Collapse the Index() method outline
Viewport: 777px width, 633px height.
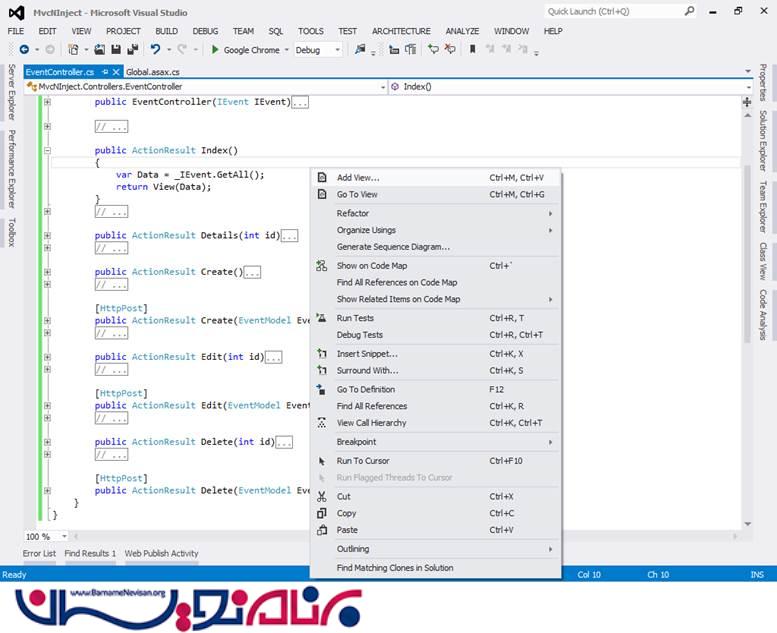pyautogui.click(x=47, y=150)
